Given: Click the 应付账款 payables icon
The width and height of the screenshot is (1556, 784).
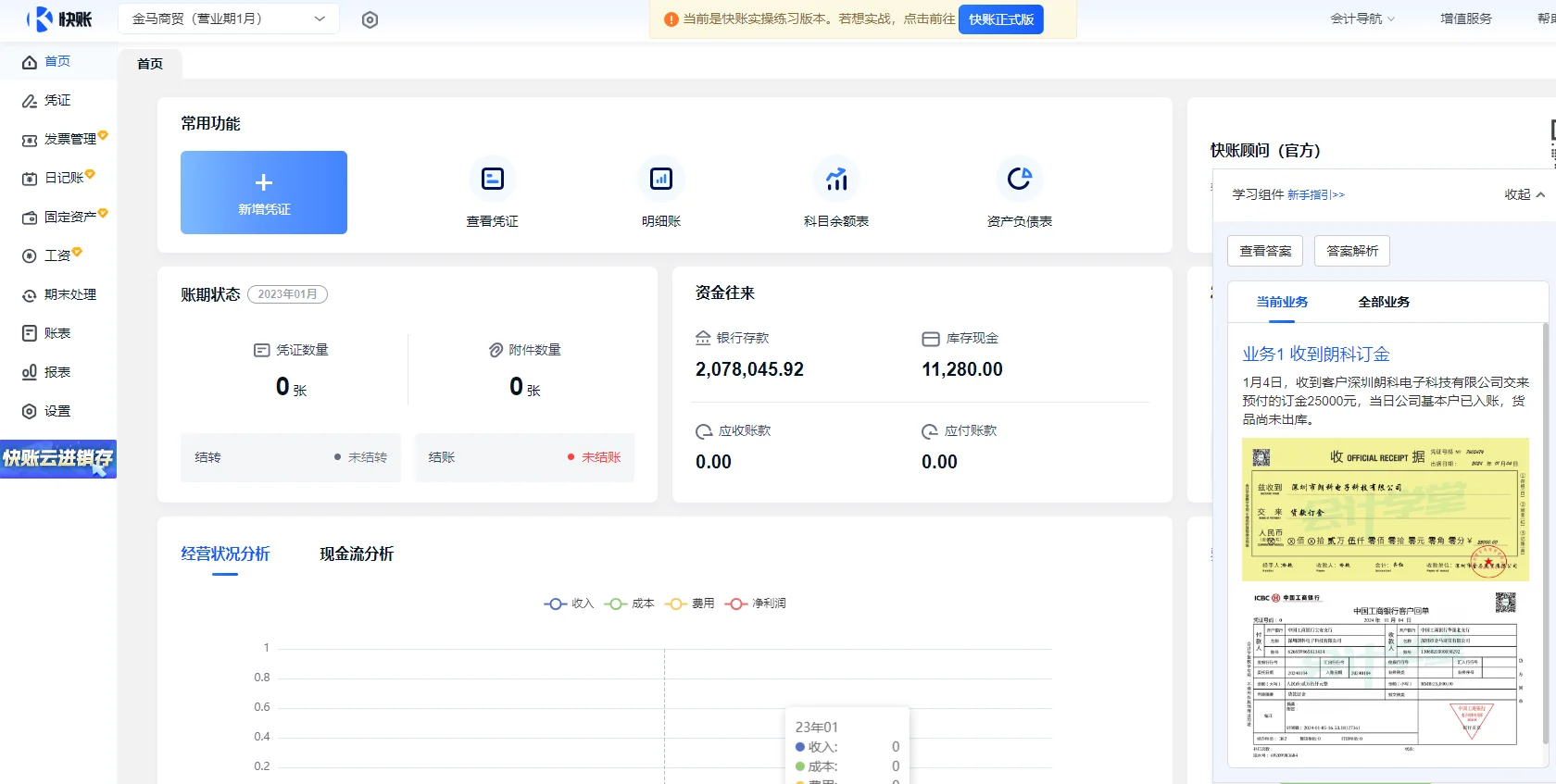Looking at the screenshot, I should pos(930,431).
